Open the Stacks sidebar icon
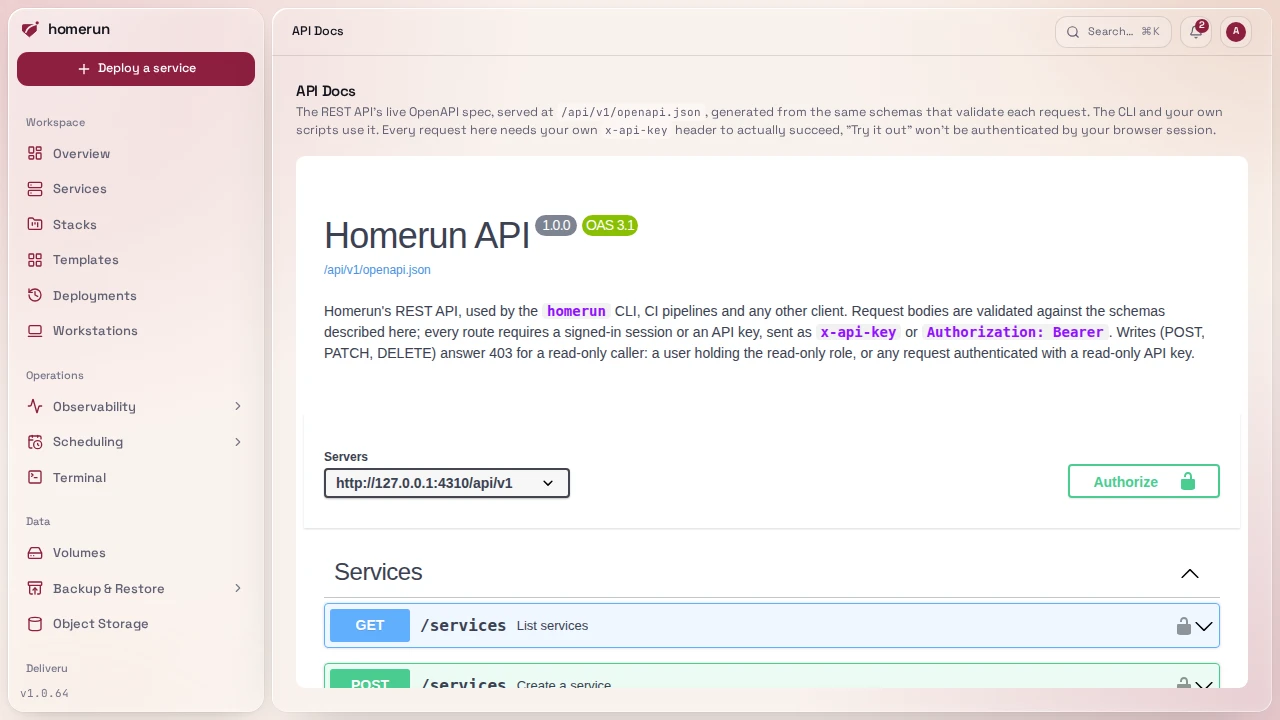The image size is (1280, 720). point(35,225)
